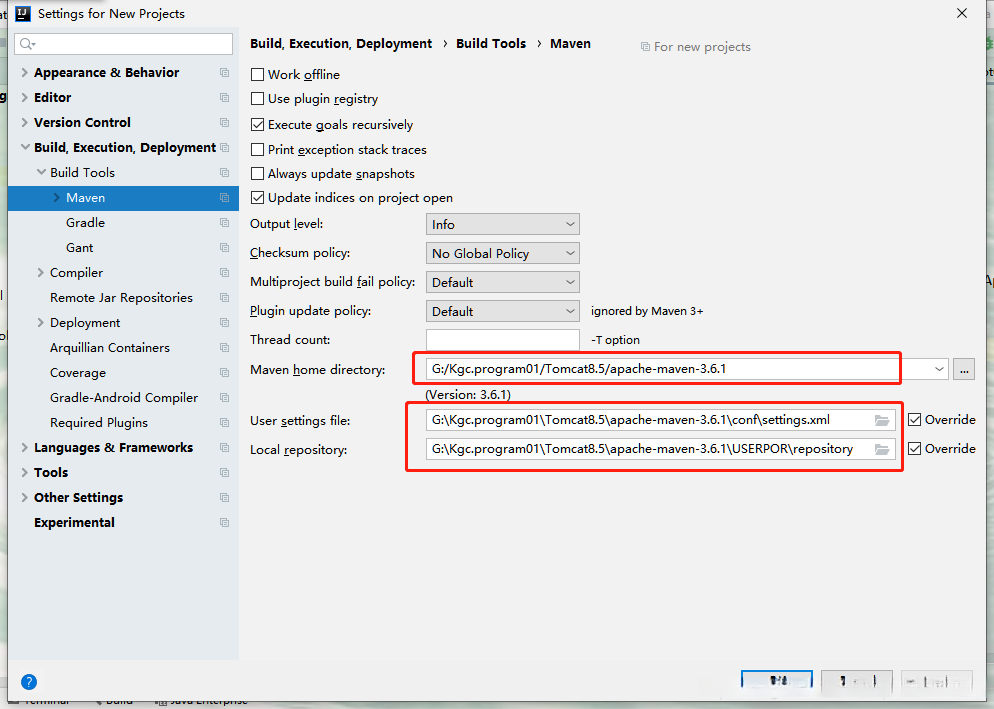Open the Checksum policy dropdown
The height and width of the screenshot is (709, 994).
pyautogui.click(x=503, y=254)
